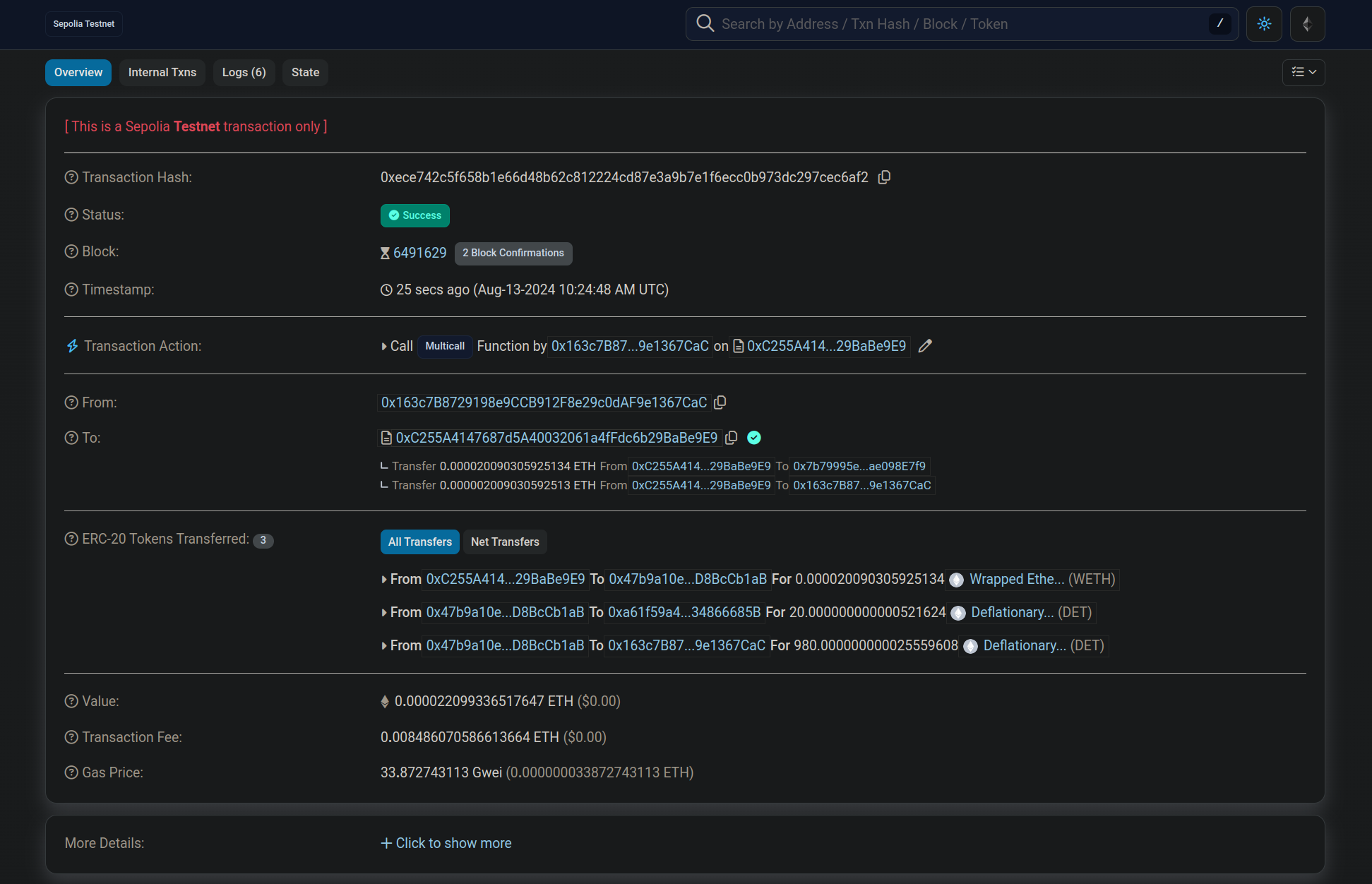This screenshot has width=1372, height=884.
Task: Click the Wrapped Ether token logo
Action: coord(956,580)
